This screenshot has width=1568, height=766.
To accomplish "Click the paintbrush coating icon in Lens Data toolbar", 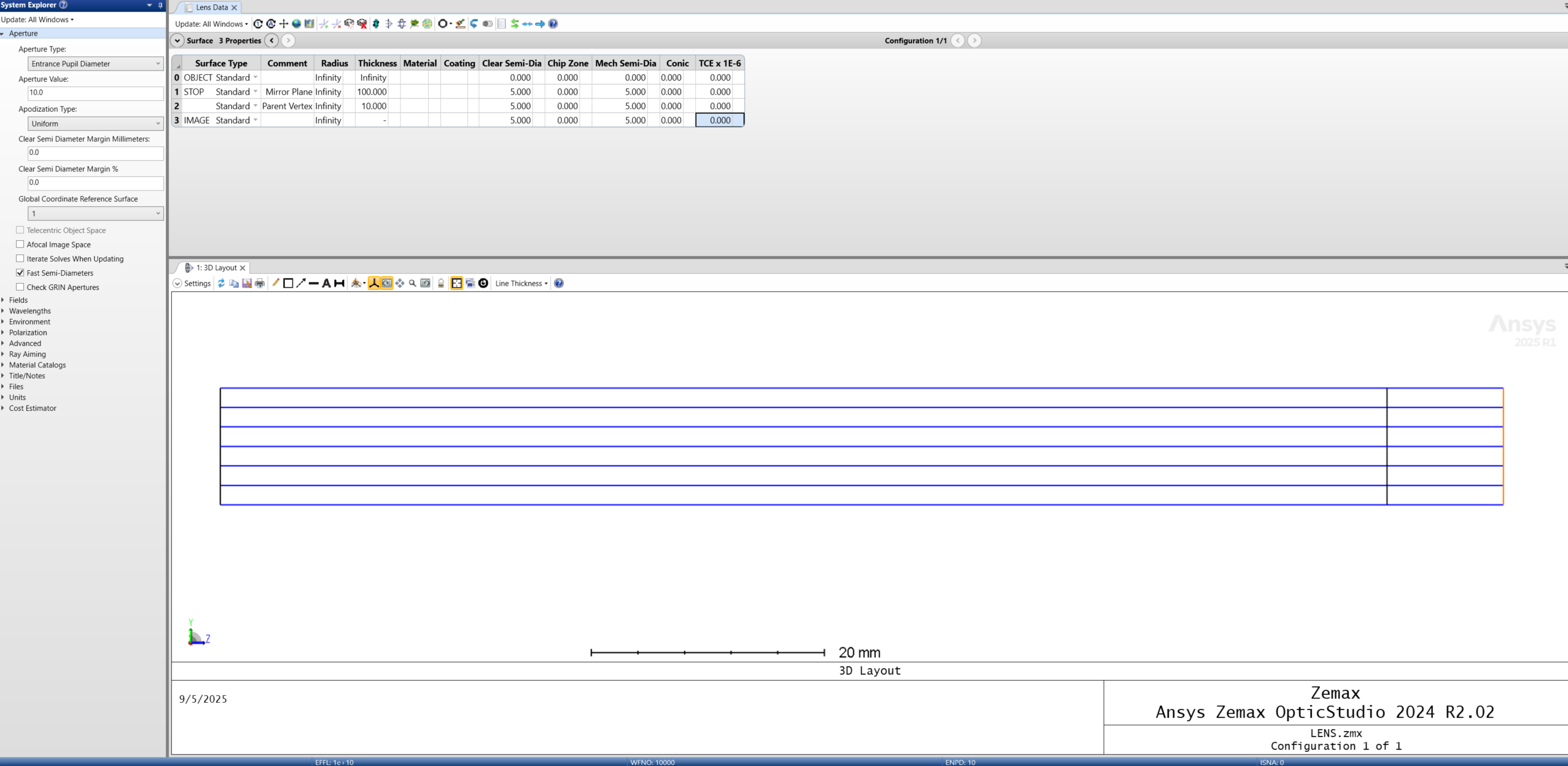I will pos(461,24).
